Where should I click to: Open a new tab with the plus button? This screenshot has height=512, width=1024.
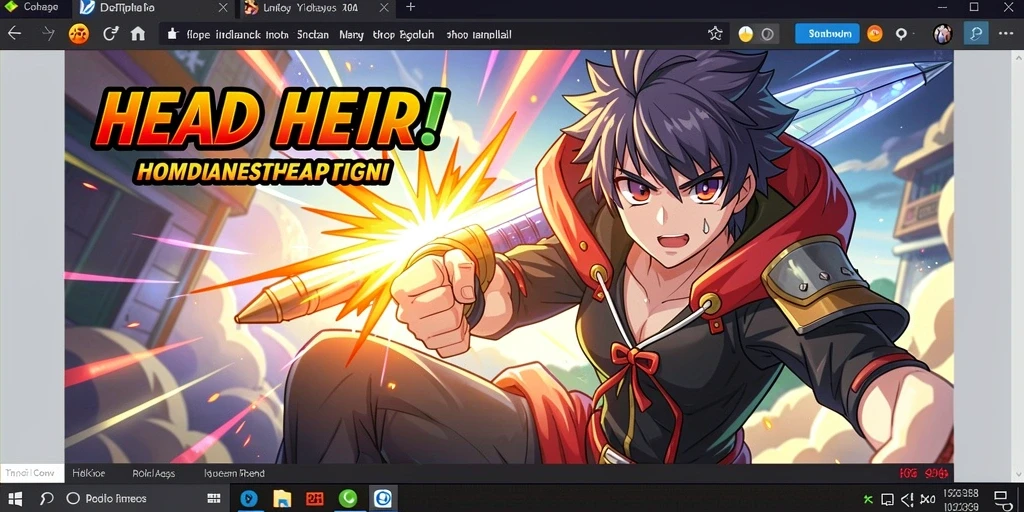[410, 7]
